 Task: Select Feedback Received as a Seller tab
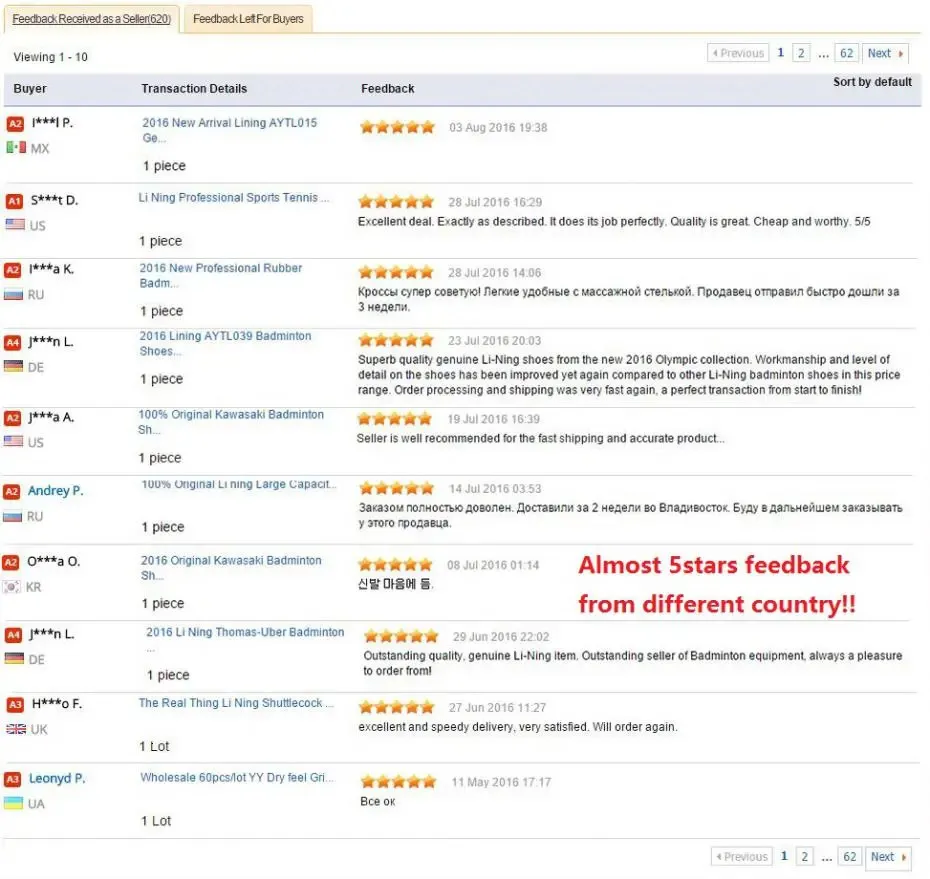91,19
